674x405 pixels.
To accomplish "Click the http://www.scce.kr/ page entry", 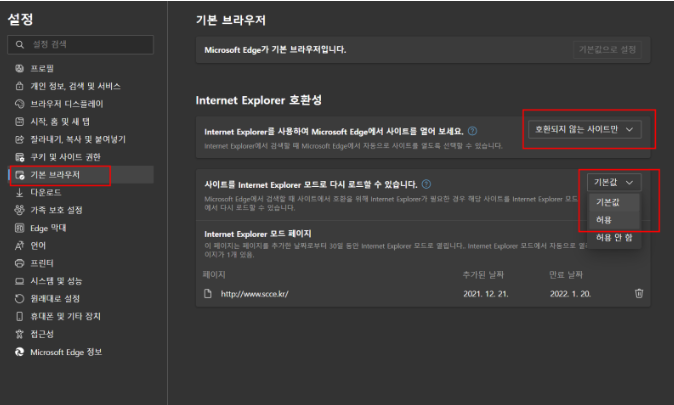I will (254, 294).
